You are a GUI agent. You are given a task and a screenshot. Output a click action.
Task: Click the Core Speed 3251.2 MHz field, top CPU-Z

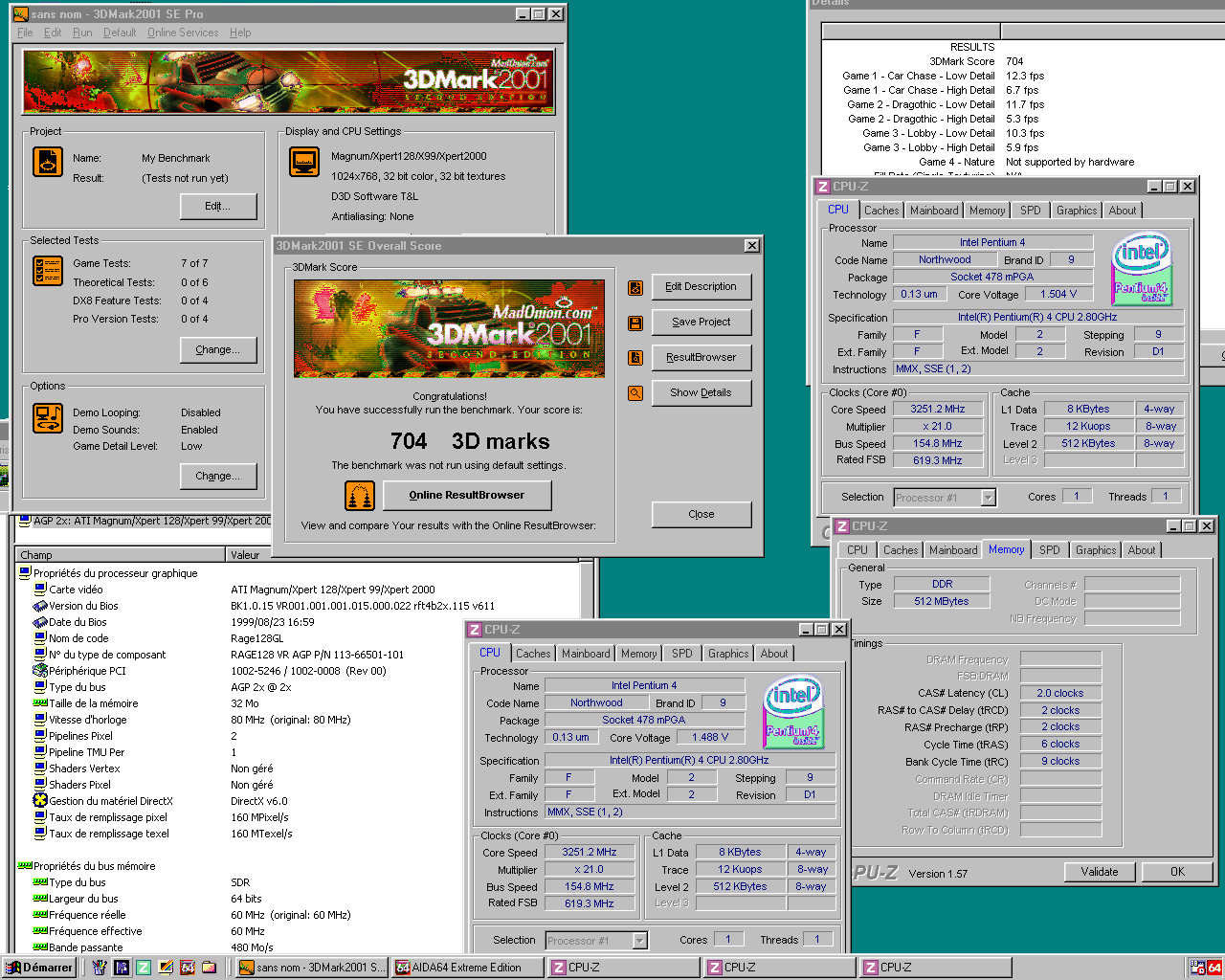pyautogui.click(x=938, y=409)
